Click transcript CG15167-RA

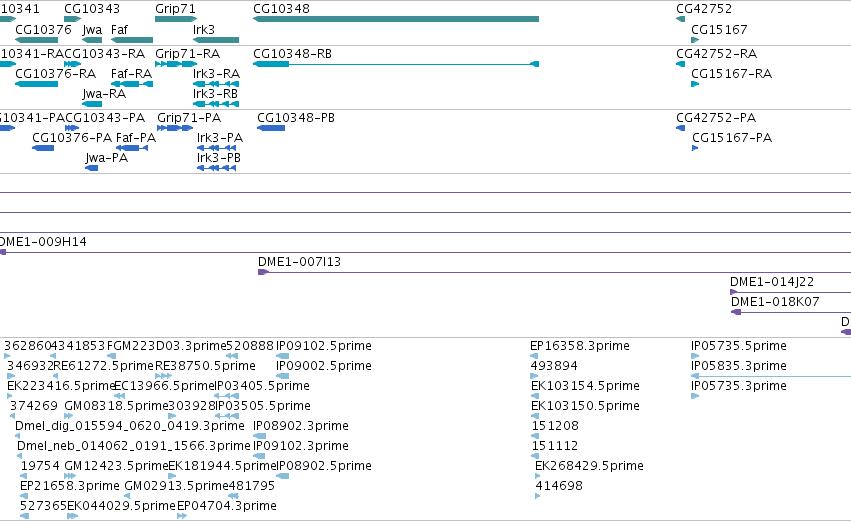pos(731,74)
